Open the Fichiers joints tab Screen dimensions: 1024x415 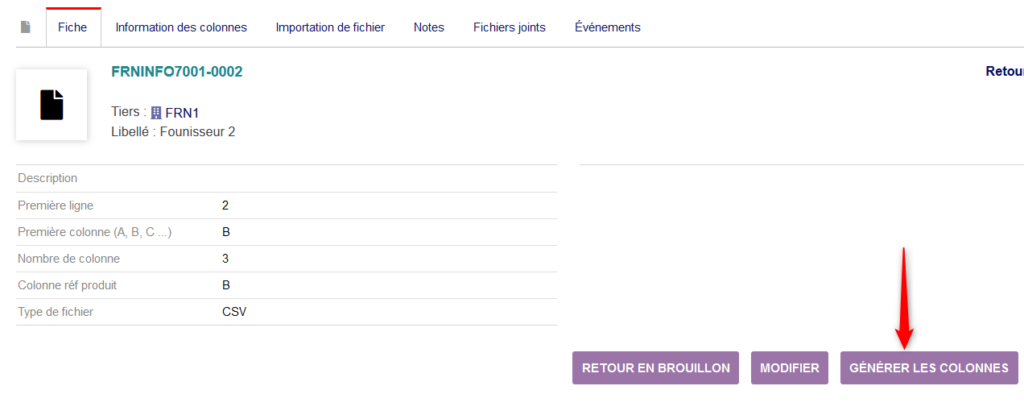click(x=509, y=27)
